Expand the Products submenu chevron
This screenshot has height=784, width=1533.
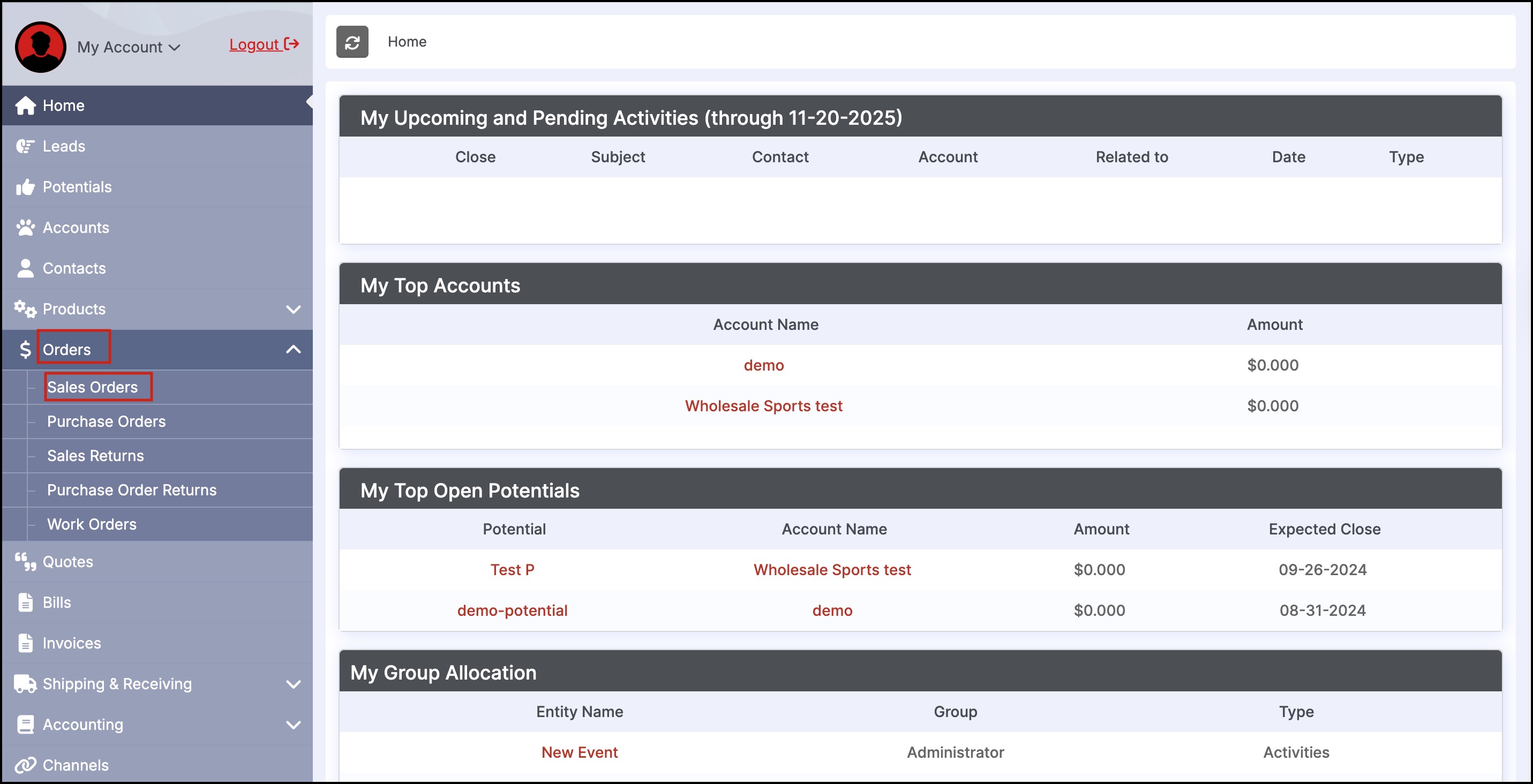pyautogui.click(x=294, y=310)
